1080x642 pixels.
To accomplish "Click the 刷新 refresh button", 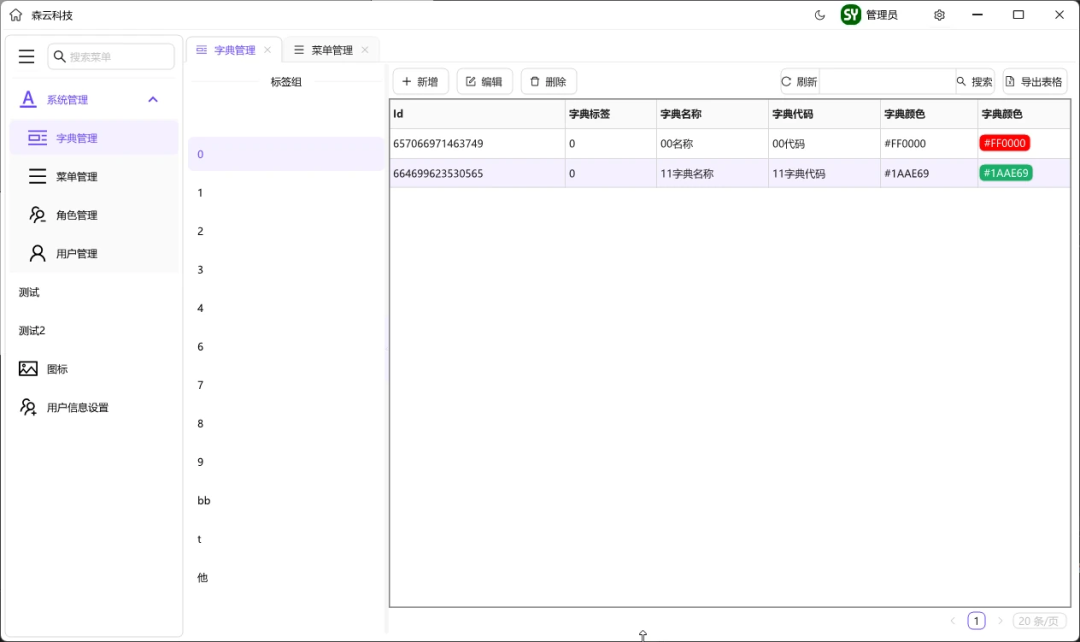I will [x=799, y=81].
